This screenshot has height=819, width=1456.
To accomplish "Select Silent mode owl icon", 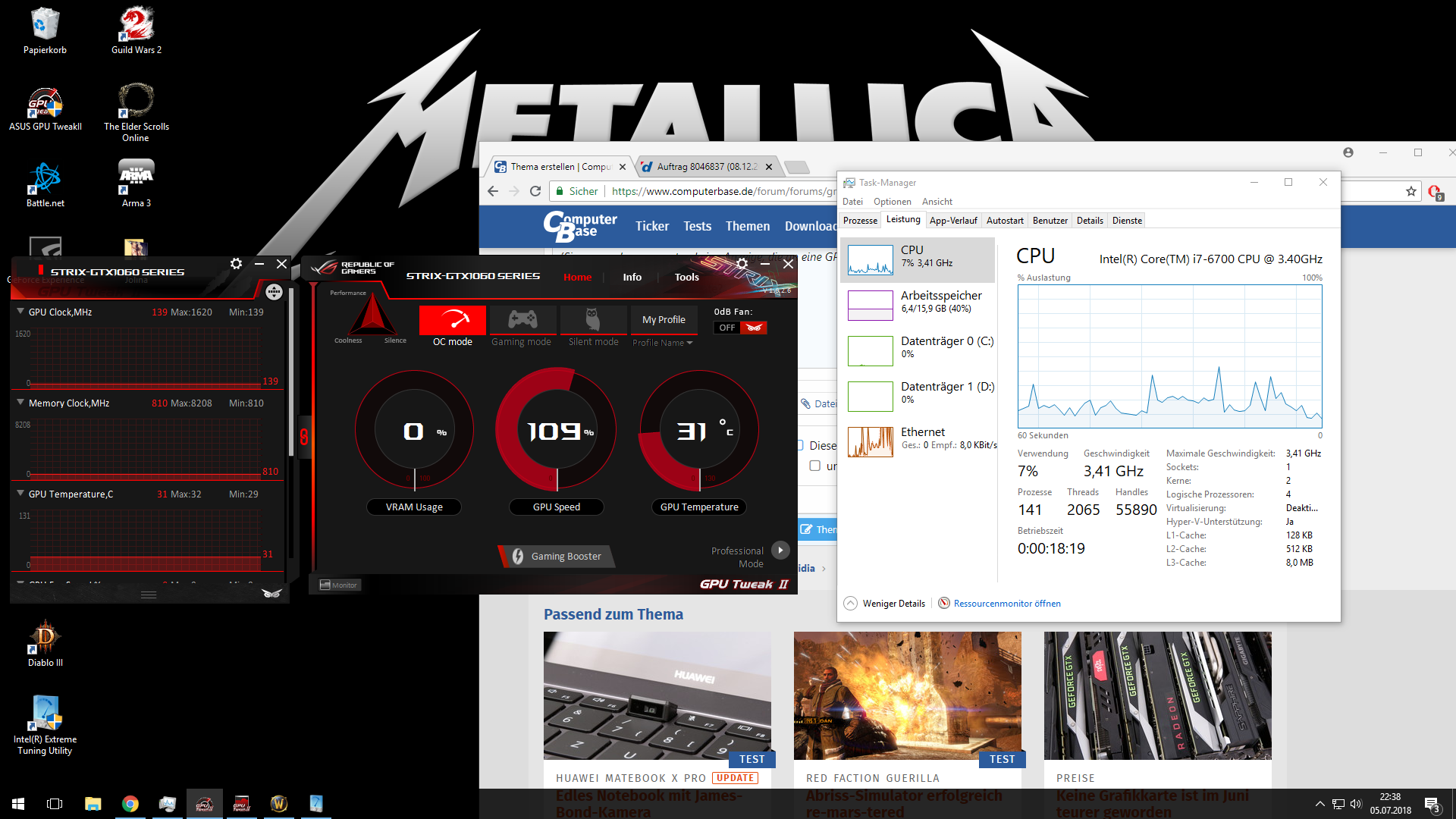I will pos(593,319).
